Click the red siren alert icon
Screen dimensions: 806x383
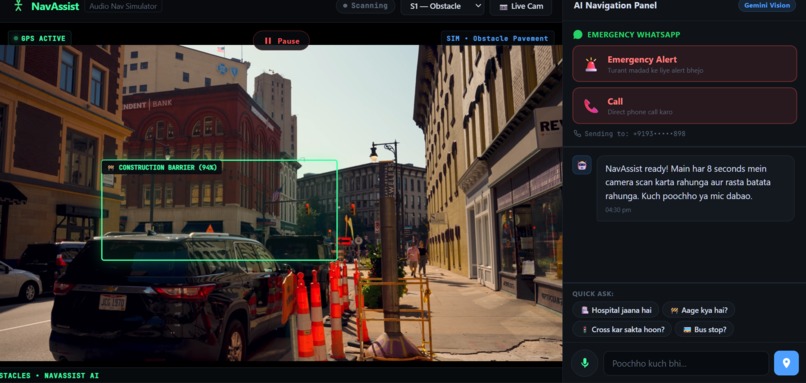(591, 64)
